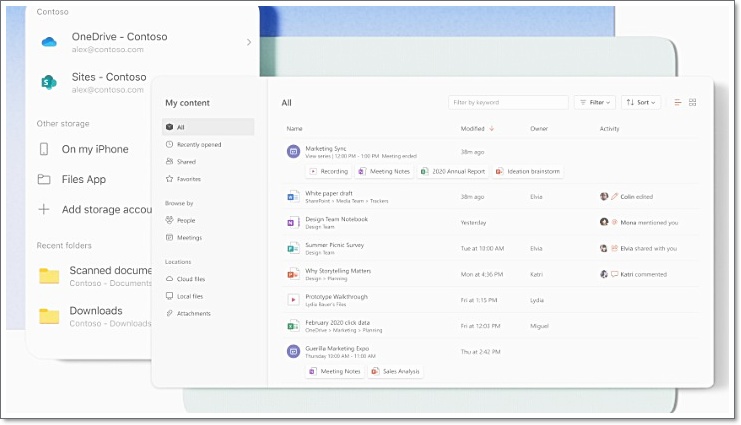Screen dimensions: 741x425
Task: Sort by Name column header
Action: tap(294, 129)
